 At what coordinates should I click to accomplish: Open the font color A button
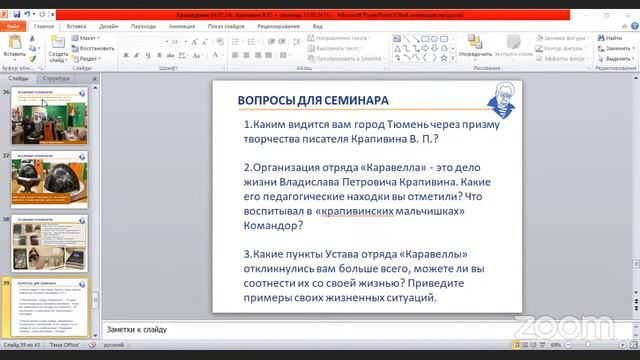click(x=215, y=55)
